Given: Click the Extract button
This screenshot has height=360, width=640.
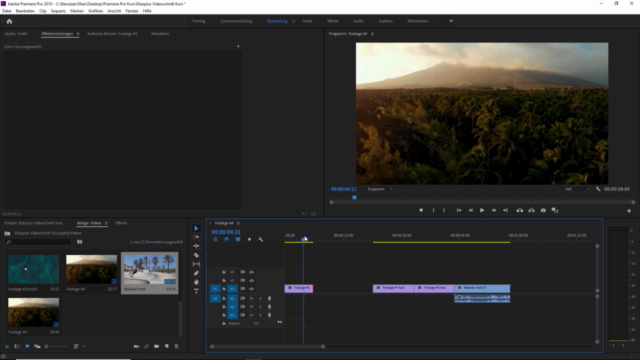Looking at the screenshot, I should 531,210.
